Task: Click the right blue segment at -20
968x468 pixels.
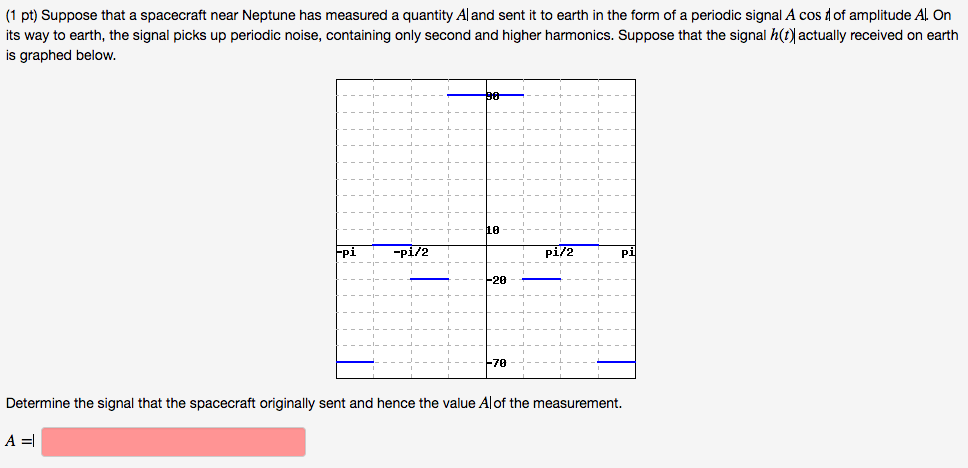Action: point(542,279)
